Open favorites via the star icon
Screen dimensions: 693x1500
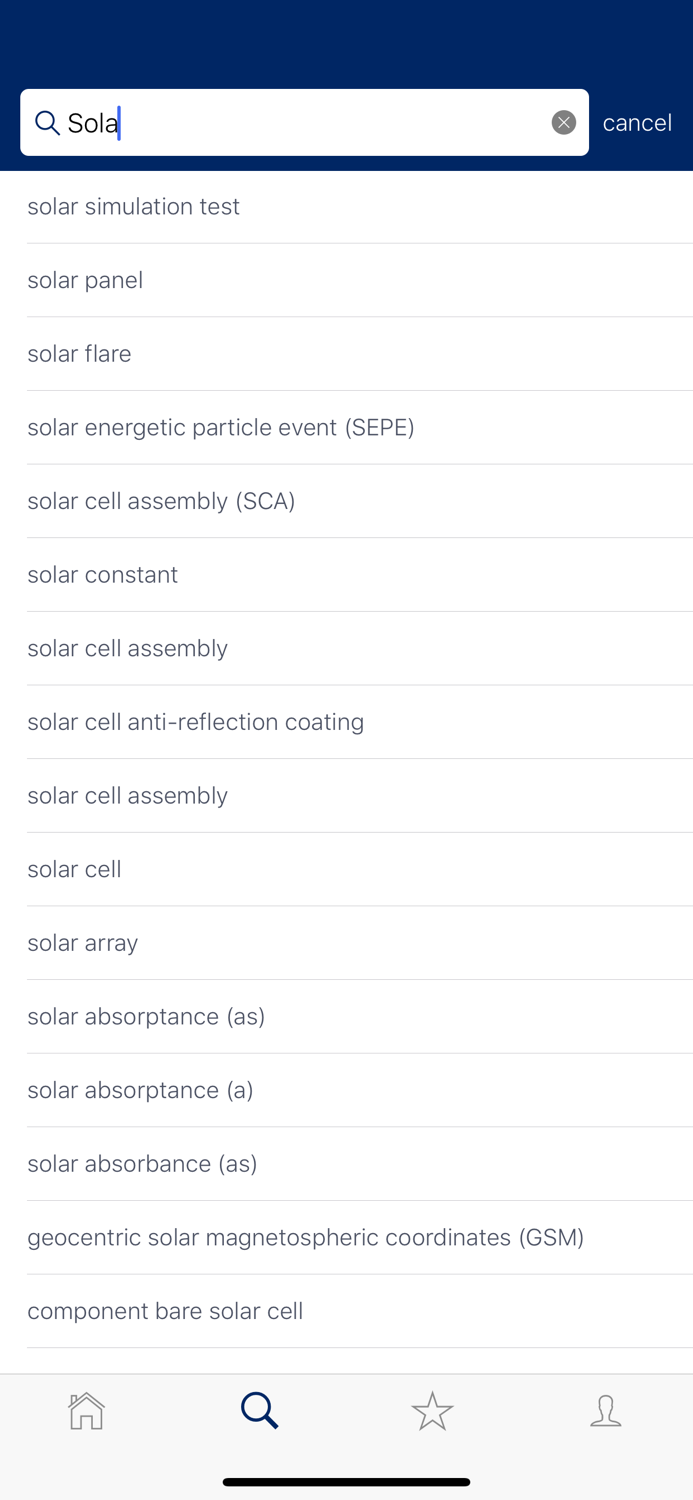(x=432, y=1411)
